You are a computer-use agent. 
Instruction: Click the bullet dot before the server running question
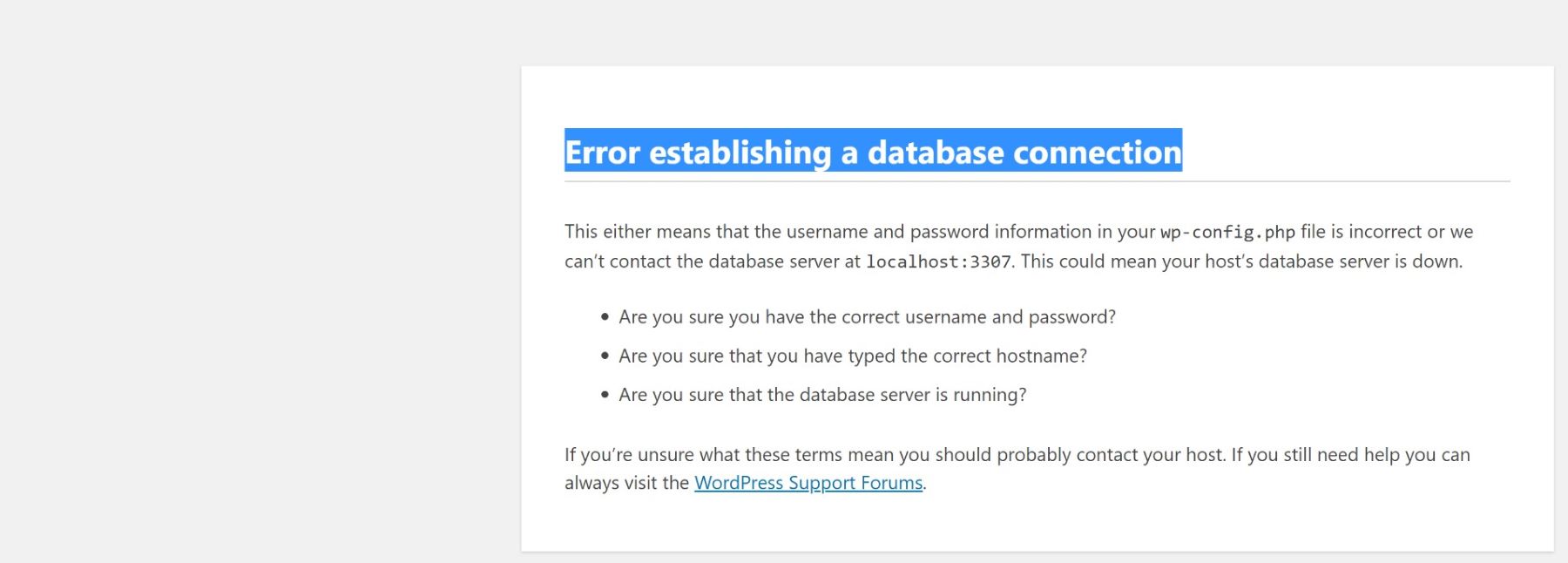[x=605, y=395]
